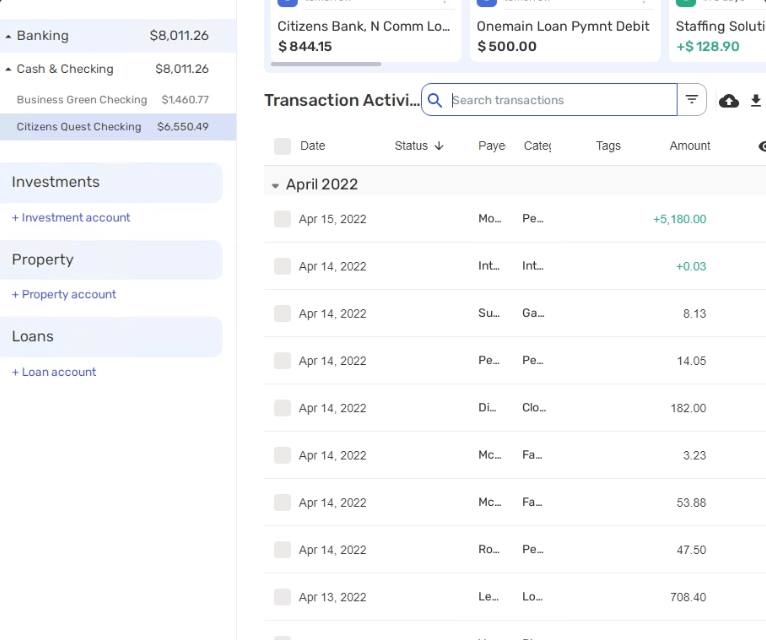This screenshot has height=640, width=766.
Task: Select the checkbox for the 53.88 transaction
Action: pyautogui.click(x=282, y=502)
